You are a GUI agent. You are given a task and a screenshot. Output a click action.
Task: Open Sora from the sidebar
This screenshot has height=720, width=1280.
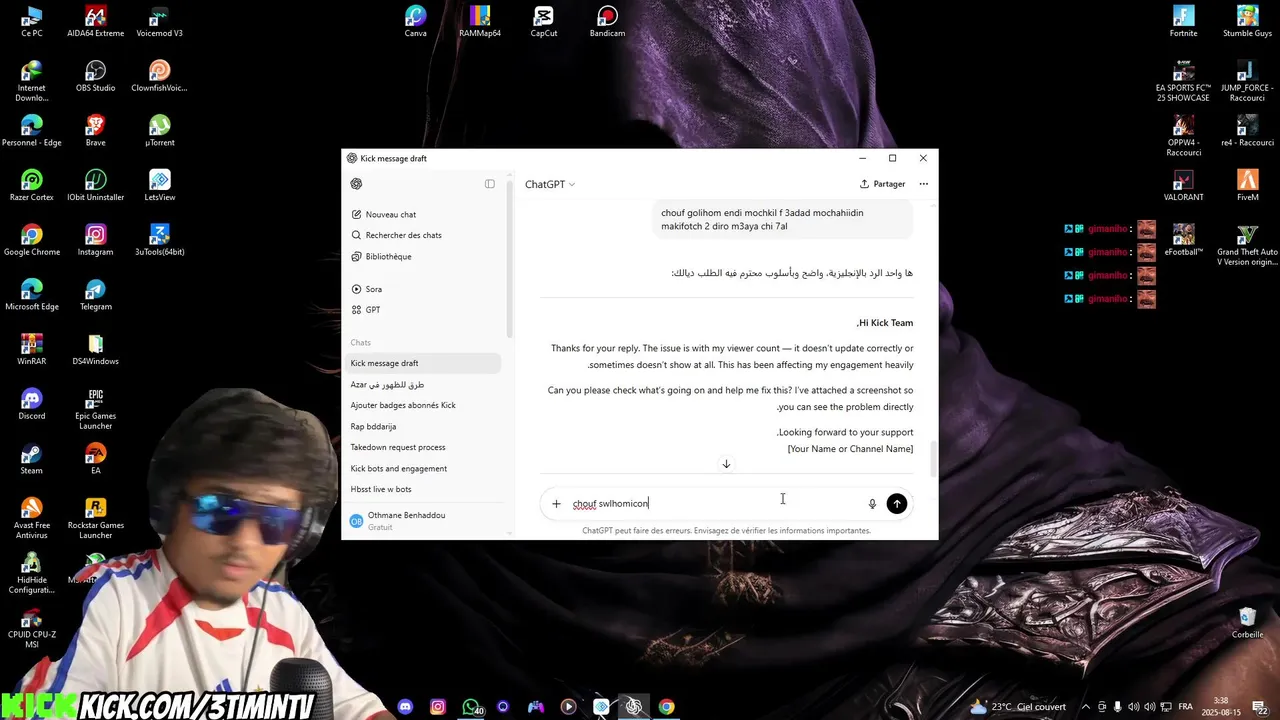(424, 289)
